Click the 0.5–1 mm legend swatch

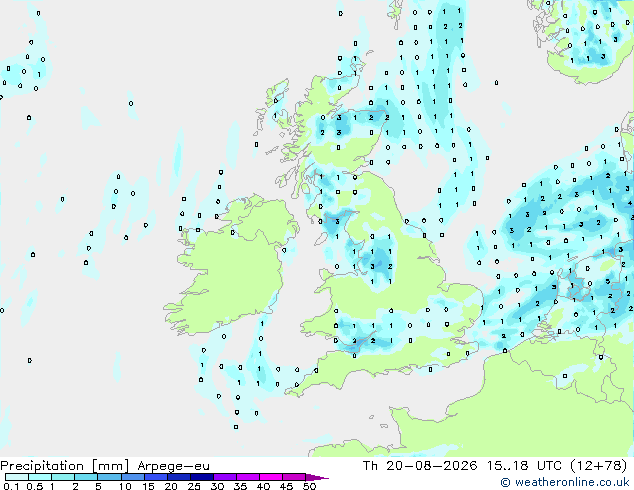click(x=40, y=477)
